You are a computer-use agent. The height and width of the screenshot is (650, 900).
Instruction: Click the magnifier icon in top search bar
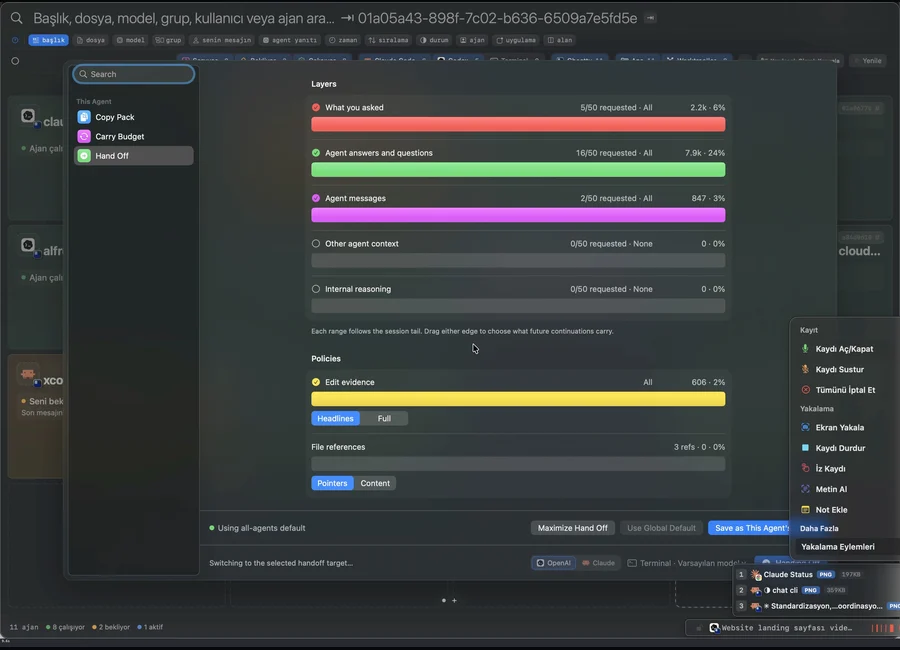(x=17, y=18)
